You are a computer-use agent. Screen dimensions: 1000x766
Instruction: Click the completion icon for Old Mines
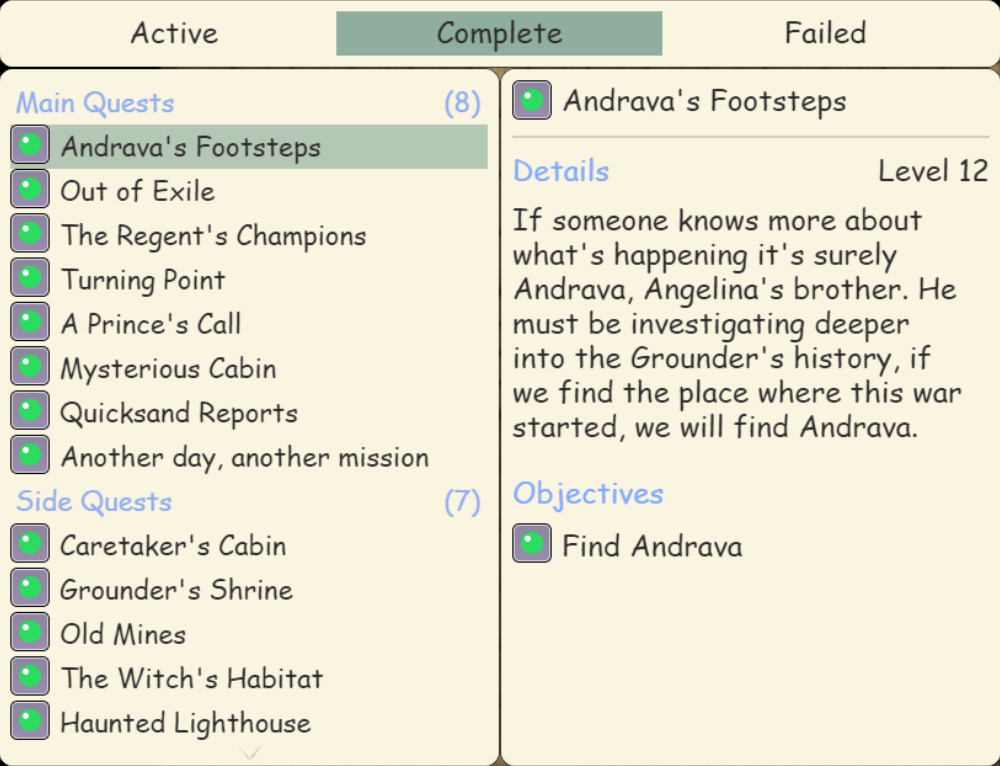coord(30,633)
